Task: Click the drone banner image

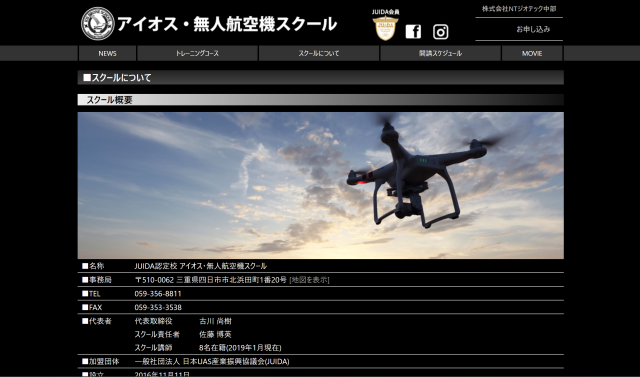Action: [x=320, y=185]
